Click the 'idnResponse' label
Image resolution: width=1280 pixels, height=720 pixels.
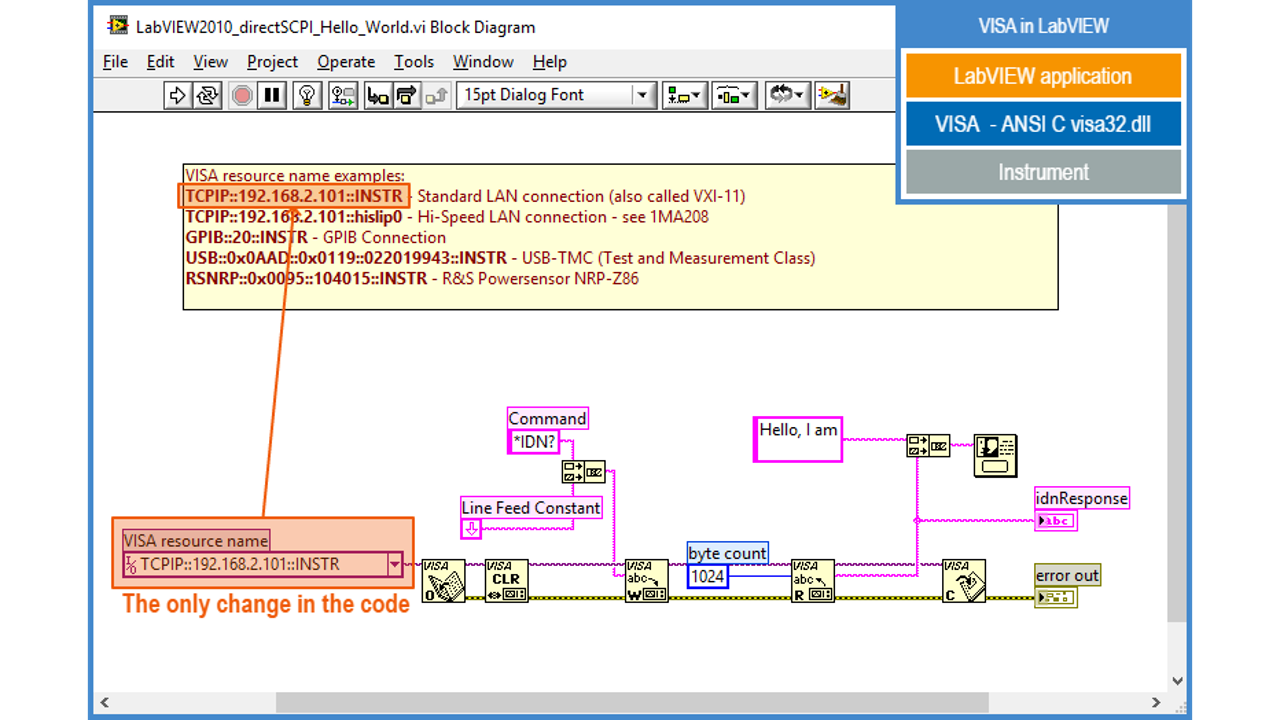coord(1082,498)
